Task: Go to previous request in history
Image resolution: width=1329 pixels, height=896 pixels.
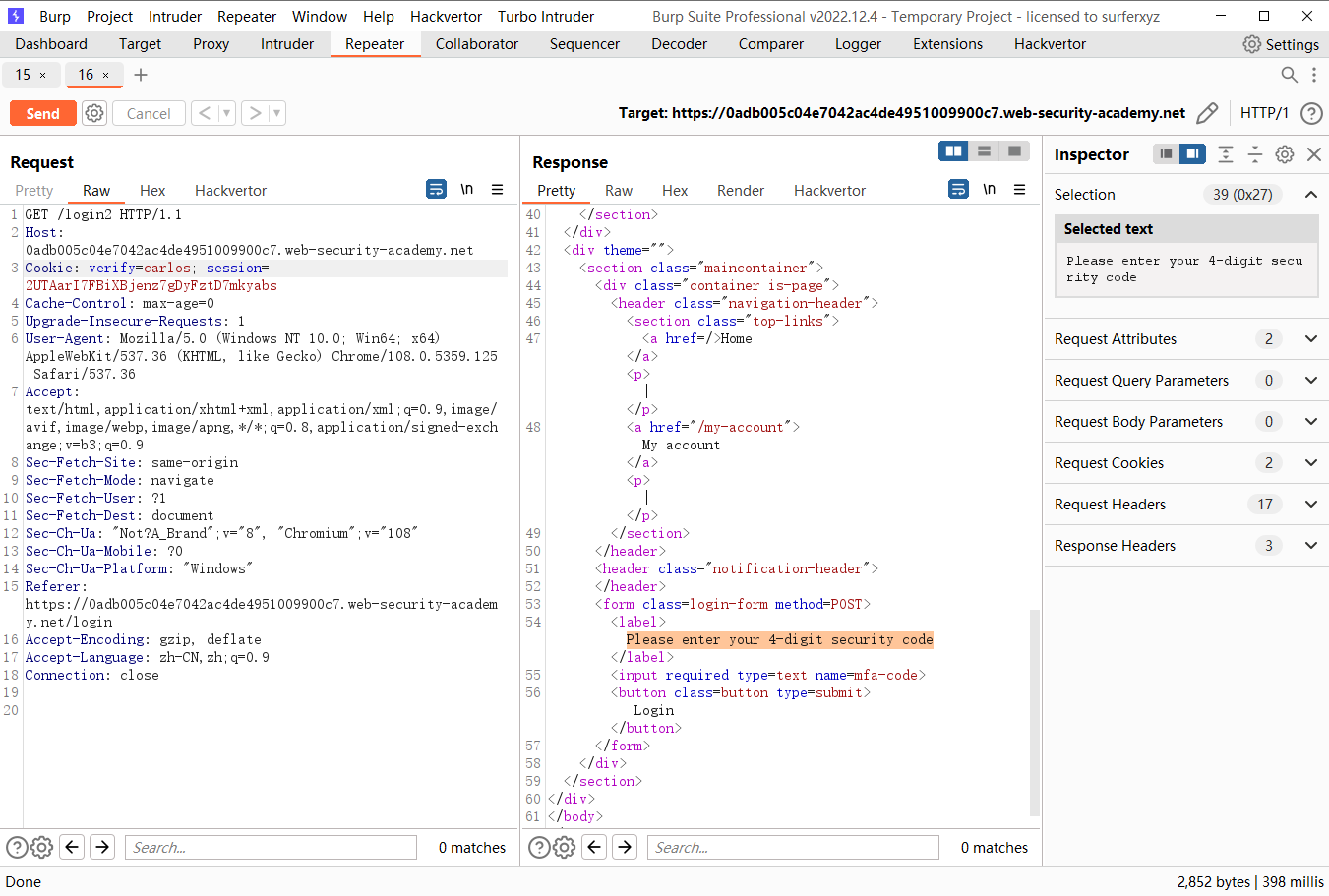Action: [x=205, y=113]
